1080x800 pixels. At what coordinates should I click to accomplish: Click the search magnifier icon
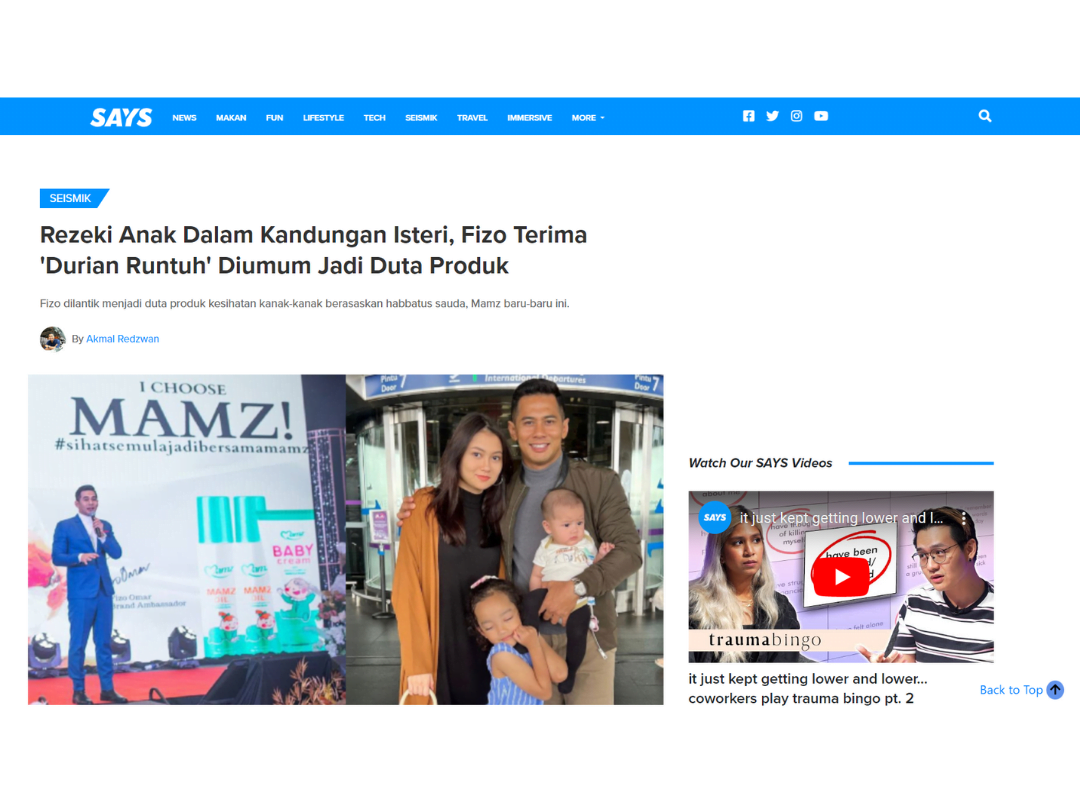pyautogui.click(x=985, y=116)
